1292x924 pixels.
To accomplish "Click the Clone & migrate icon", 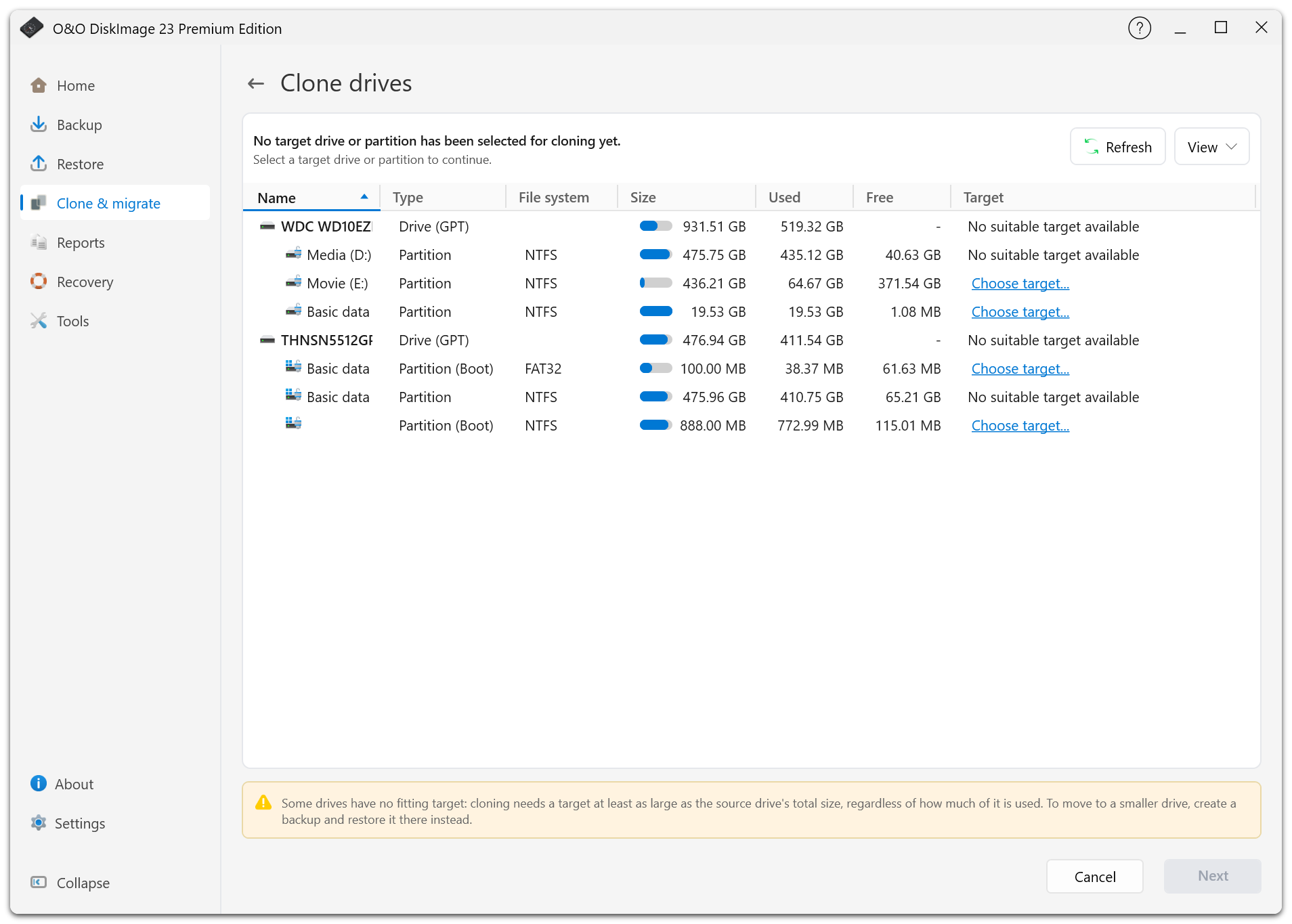I will click(x=39, y=203).
